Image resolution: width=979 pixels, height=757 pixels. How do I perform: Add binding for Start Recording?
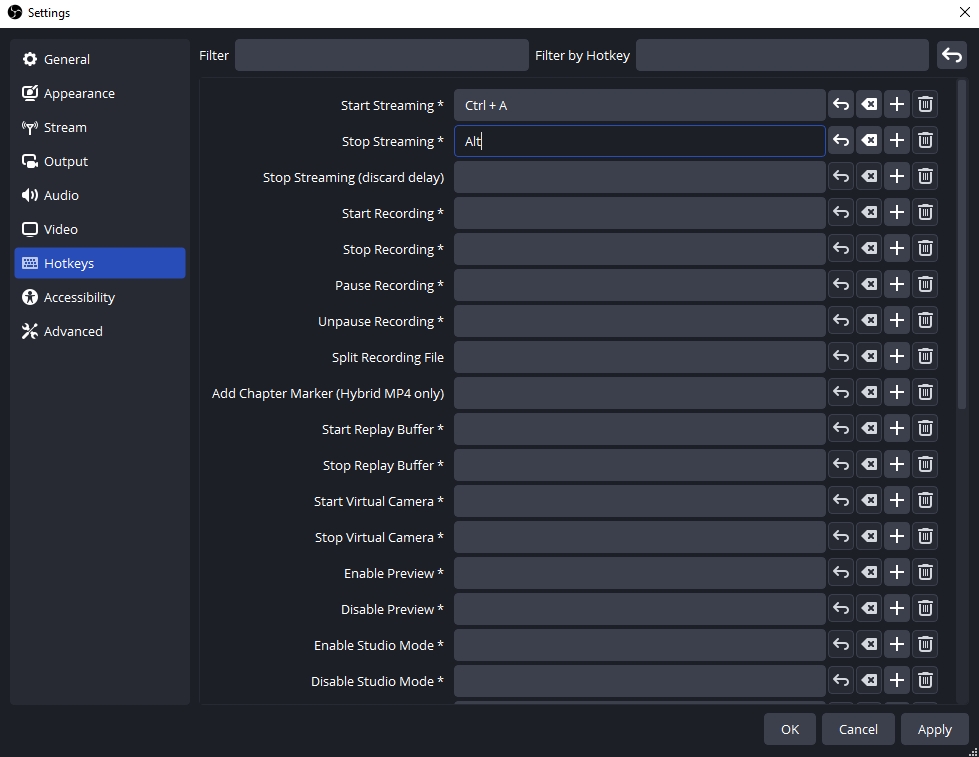897,212
